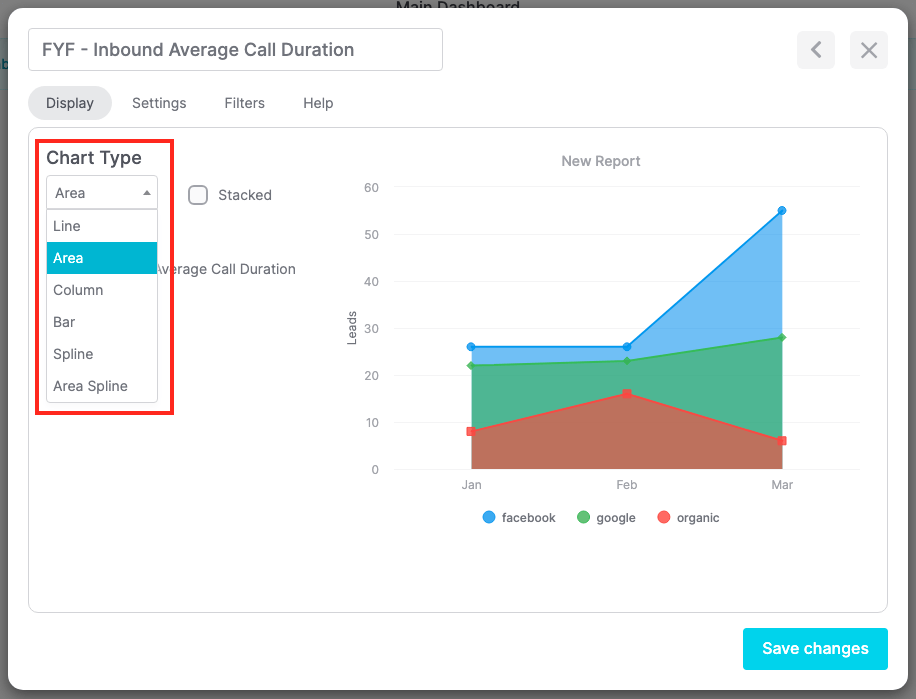
Task: Open the Settings tab
Action: [x=159, y=103]
